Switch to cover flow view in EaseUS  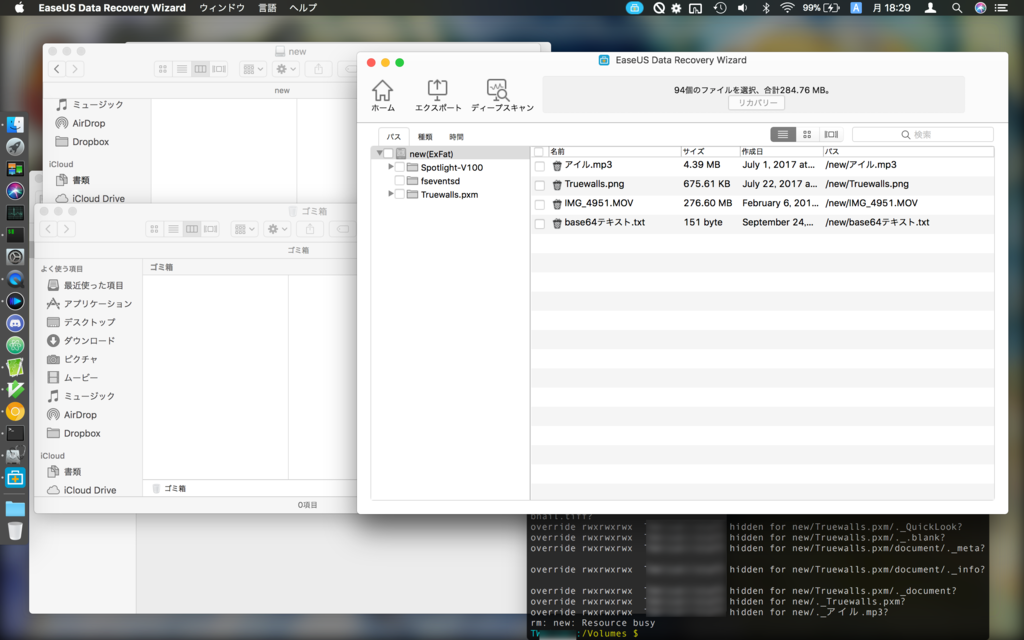click(x=831, y=135)
